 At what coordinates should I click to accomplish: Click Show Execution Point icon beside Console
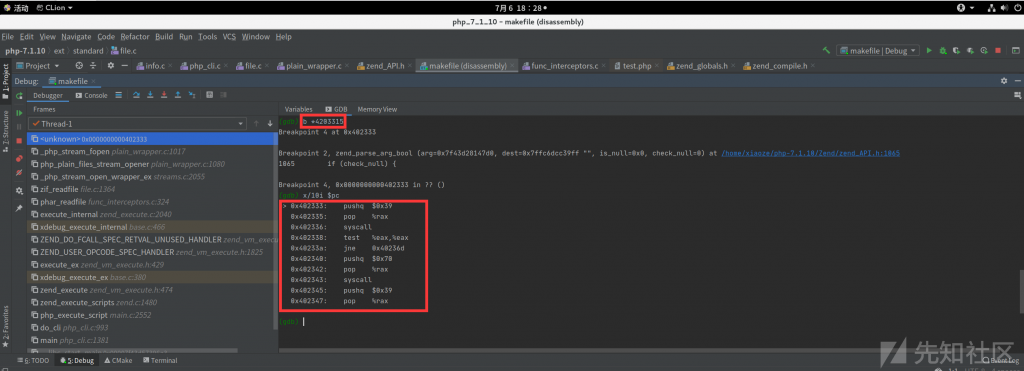118,95
